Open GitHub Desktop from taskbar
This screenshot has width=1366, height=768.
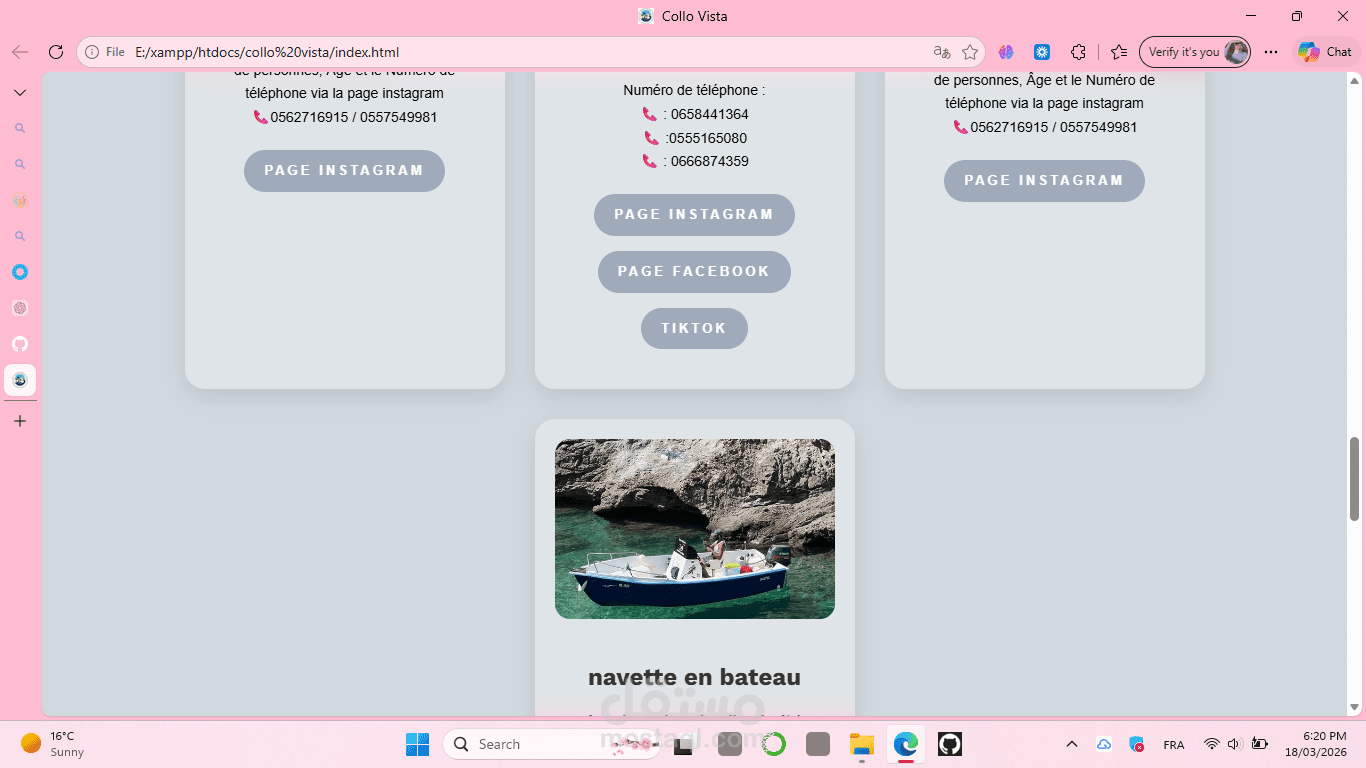click(950, 744)
